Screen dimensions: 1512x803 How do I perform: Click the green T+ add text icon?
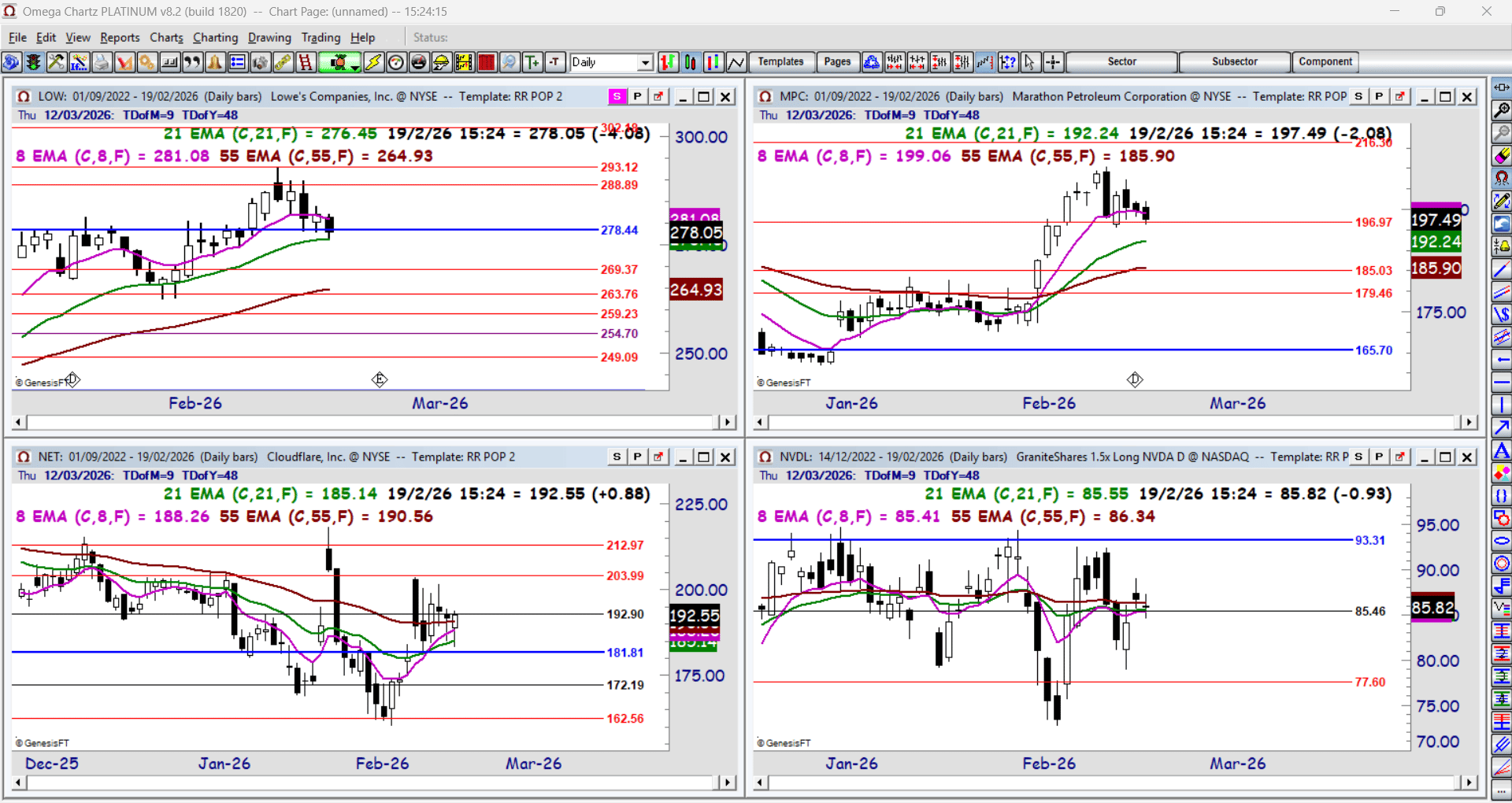(x=532, y=62)
